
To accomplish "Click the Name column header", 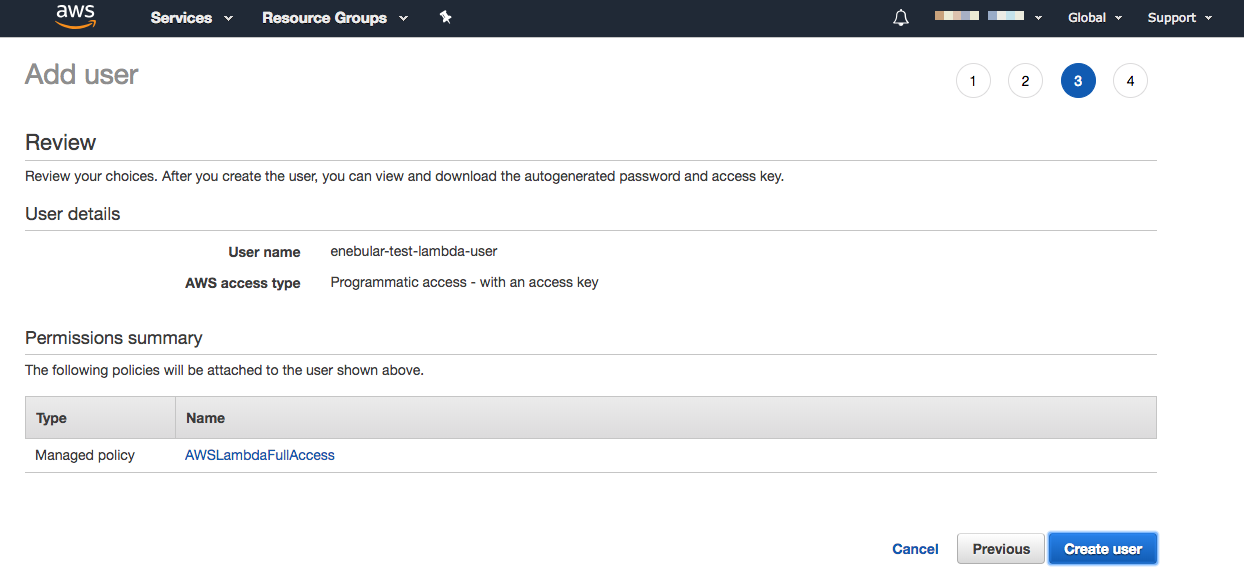I will [205, 418].
